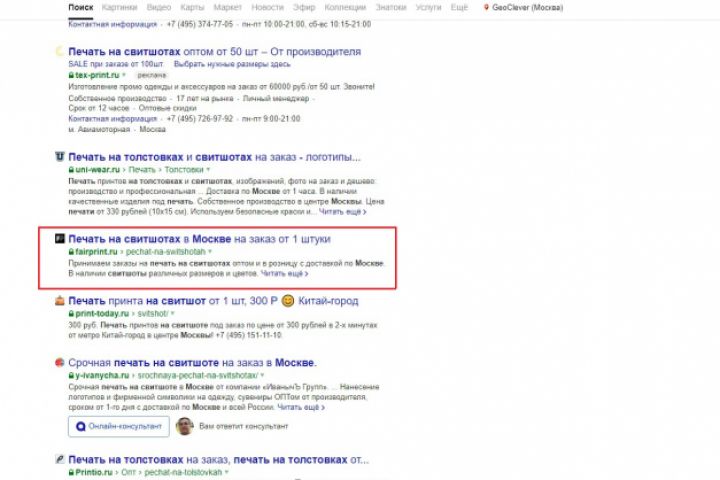
Task: Click the fairprint.ru domain link
Action: [x=96, y=252]
